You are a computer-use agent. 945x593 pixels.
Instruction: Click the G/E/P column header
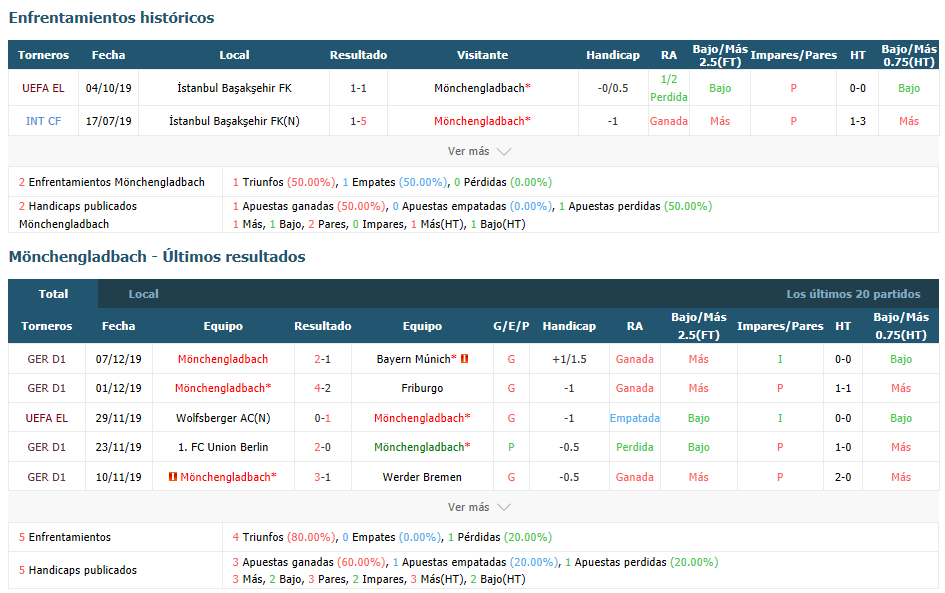click(x=511, y=326)
